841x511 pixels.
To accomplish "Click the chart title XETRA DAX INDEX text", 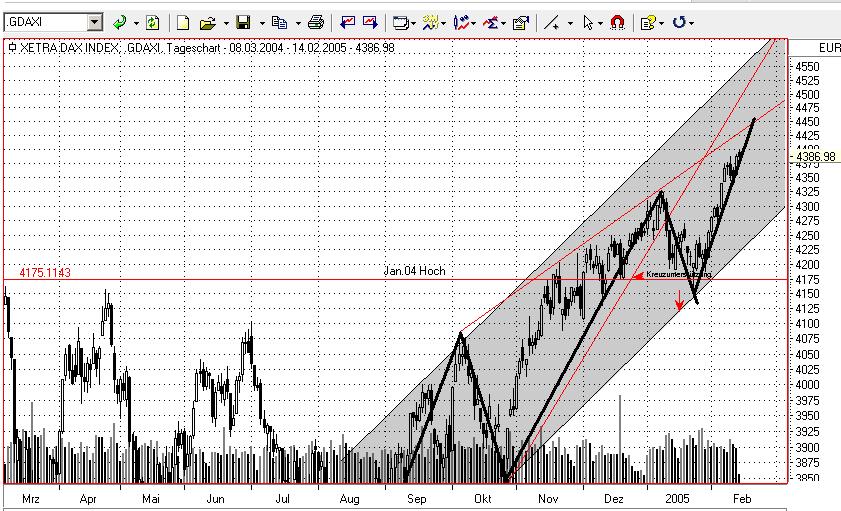I will (69, 48).
